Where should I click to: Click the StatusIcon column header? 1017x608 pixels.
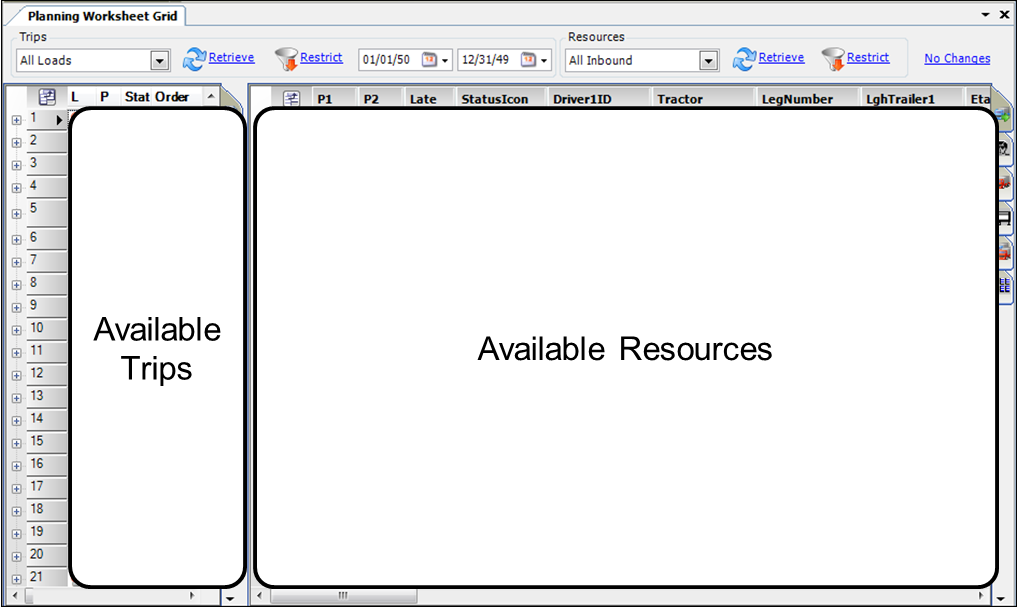point(501,99)
